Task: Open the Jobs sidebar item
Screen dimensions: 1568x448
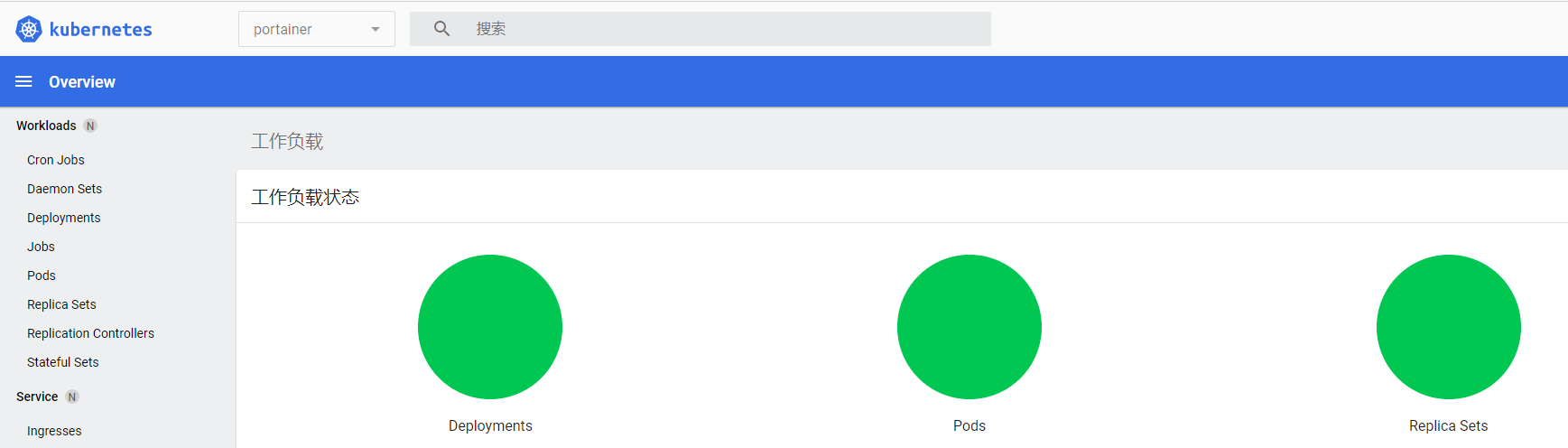Action: click(41, 247)
